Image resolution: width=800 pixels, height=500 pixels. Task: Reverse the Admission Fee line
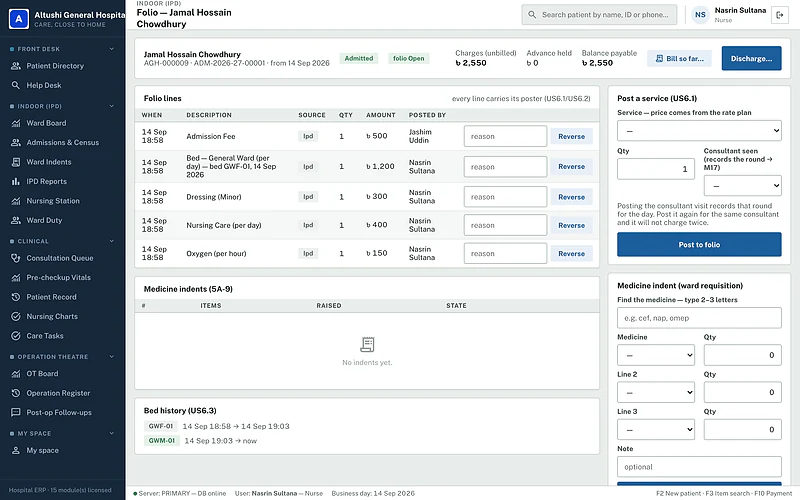tap(571, 136)
